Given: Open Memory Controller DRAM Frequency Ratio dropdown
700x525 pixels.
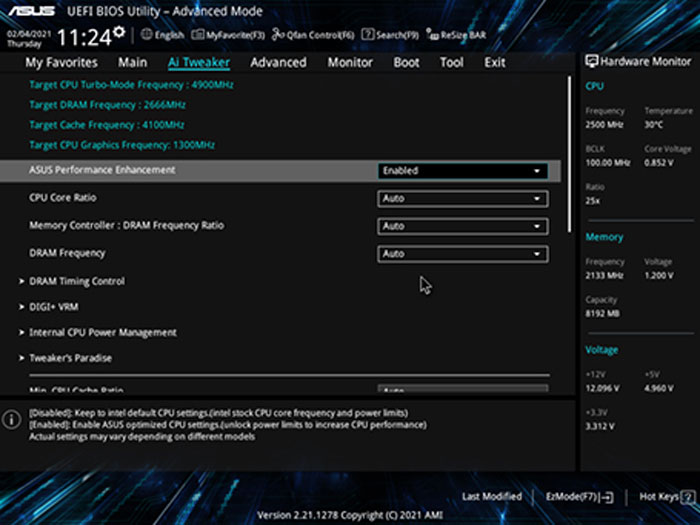Looking at the screenshot, I should pos(463,226).
